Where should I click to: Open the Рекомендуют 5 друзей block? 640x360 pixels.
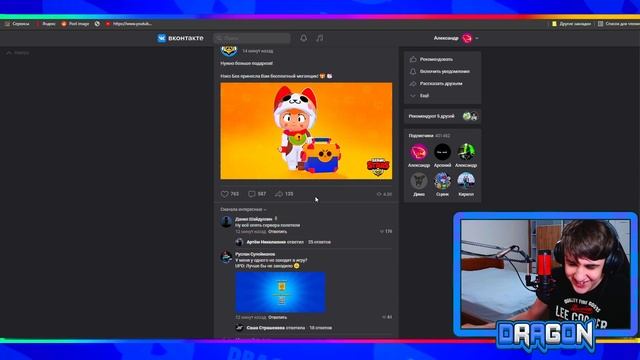click(442, 116)
